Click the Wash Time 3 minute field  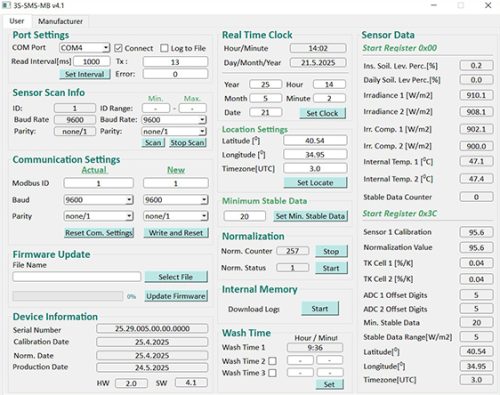pyautogui.click(x=330, y=373)
